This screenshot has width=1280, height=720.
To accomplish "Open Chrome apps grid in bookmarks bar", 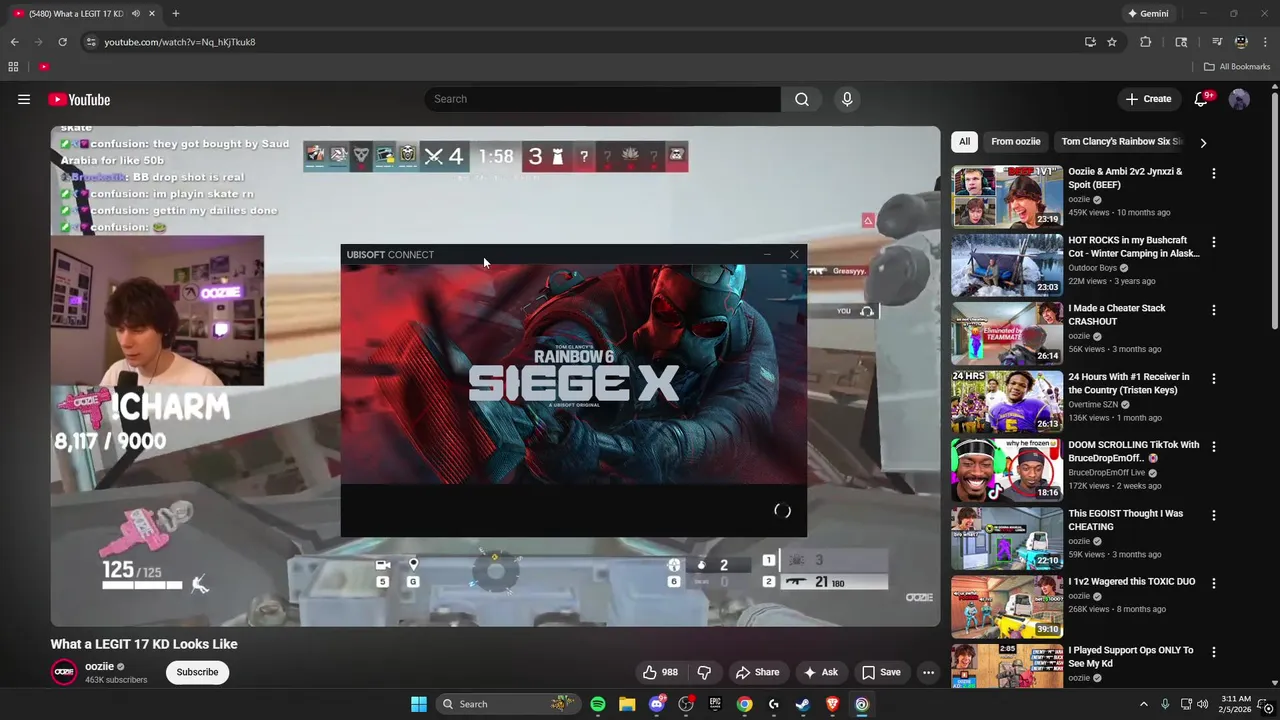I will tap(13, 67).
